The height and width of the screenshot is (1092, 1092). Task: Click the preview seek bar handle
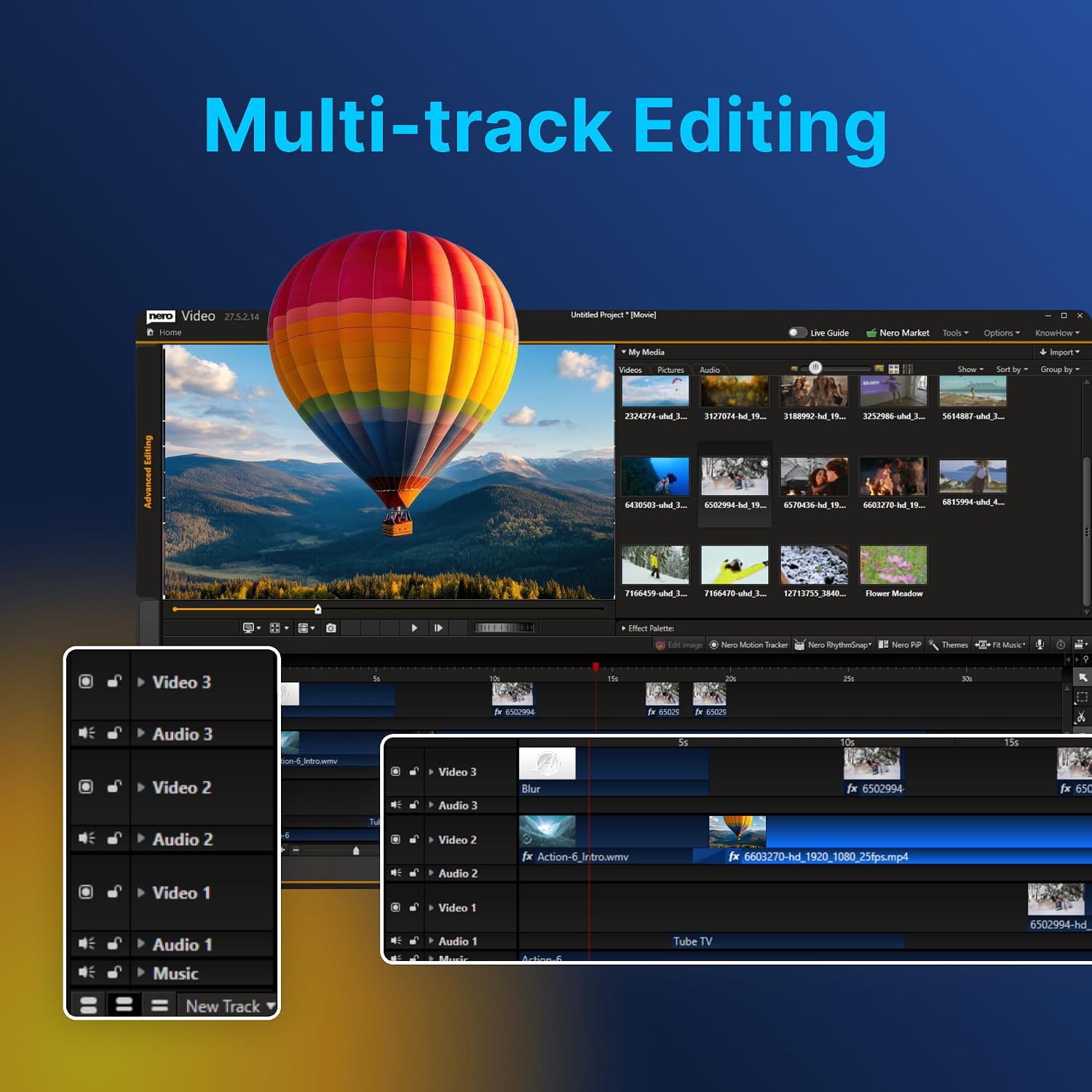(x=317, y=609)
